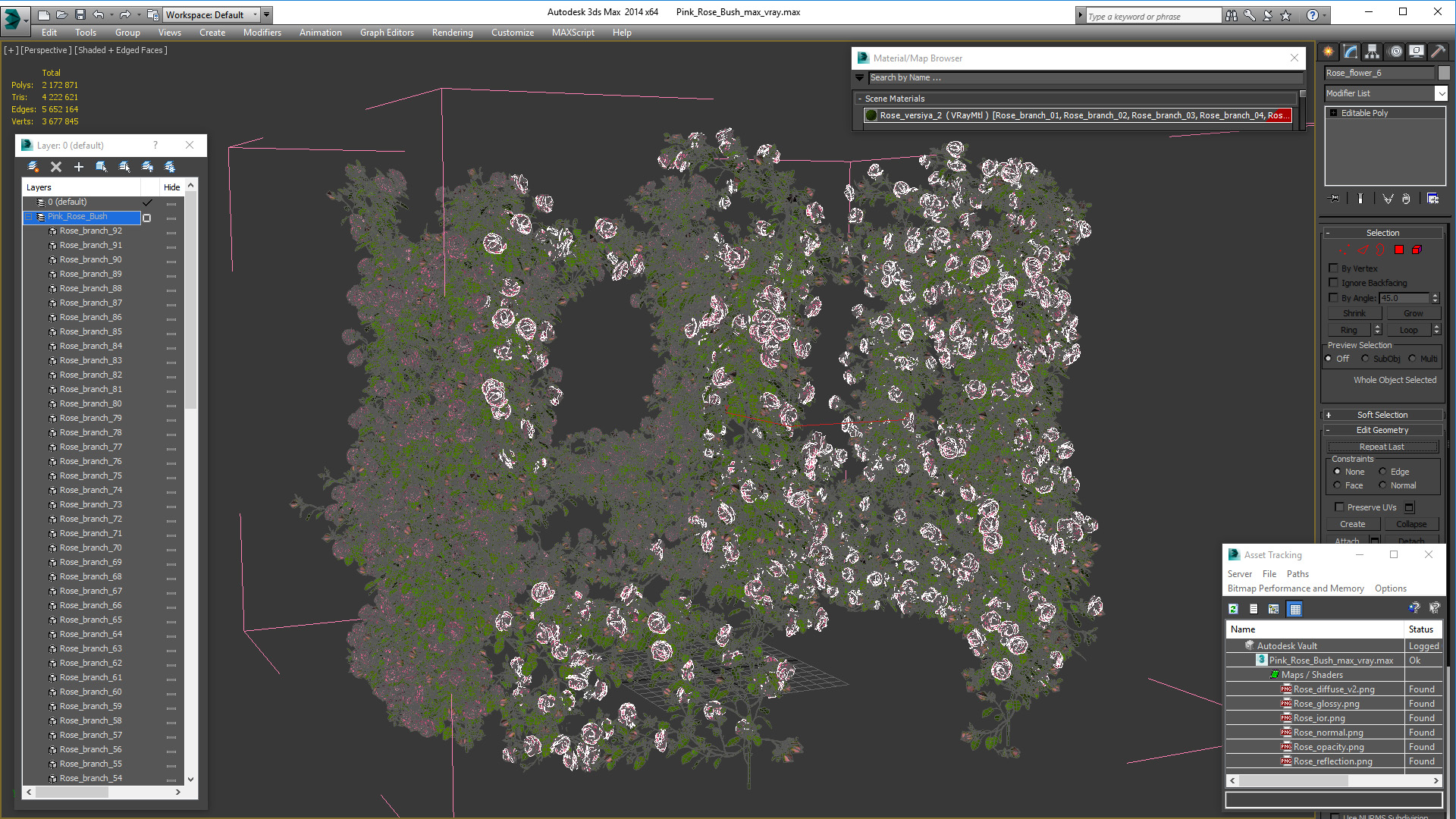Screen dimensions: 1456x819
Task: Click Configure Modifier Sets icon
Action: coord(1433,199)
